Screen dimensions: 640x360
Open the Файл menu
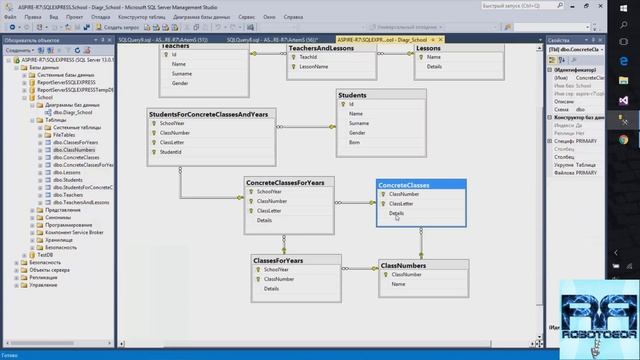tap(10, 17)
